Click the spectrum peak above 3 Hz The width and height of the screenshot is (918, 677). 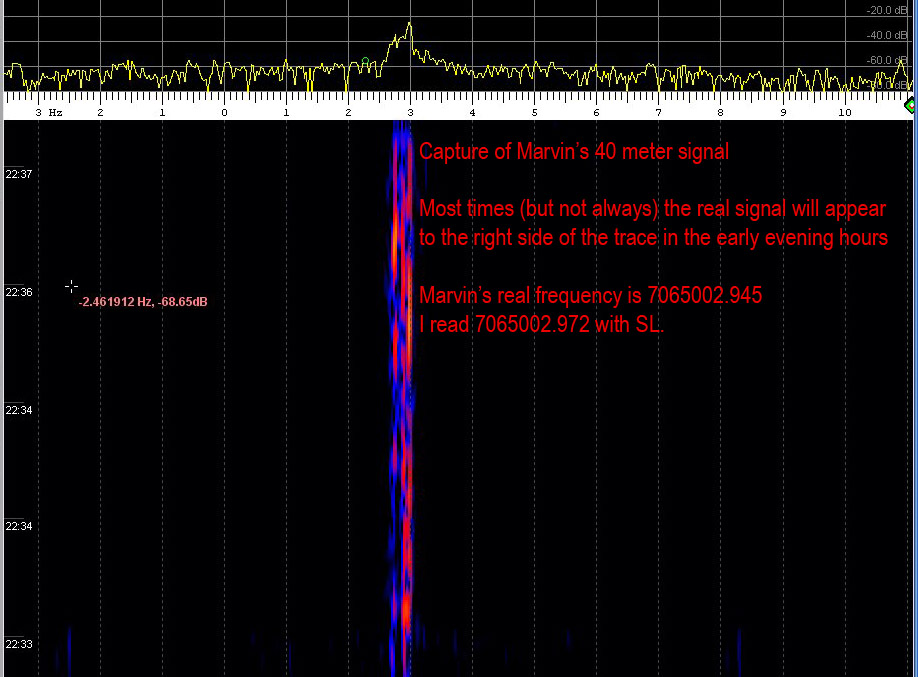coord(409,25)
